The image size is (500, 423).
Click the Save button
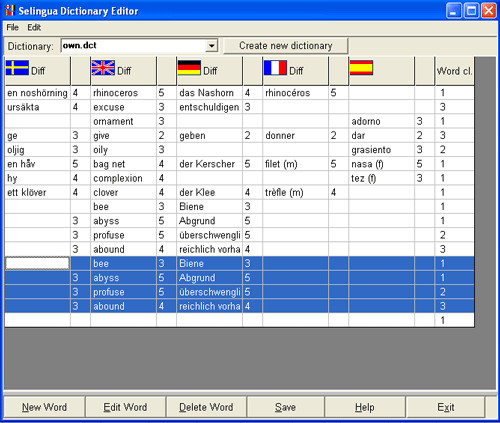click(285, 407)
